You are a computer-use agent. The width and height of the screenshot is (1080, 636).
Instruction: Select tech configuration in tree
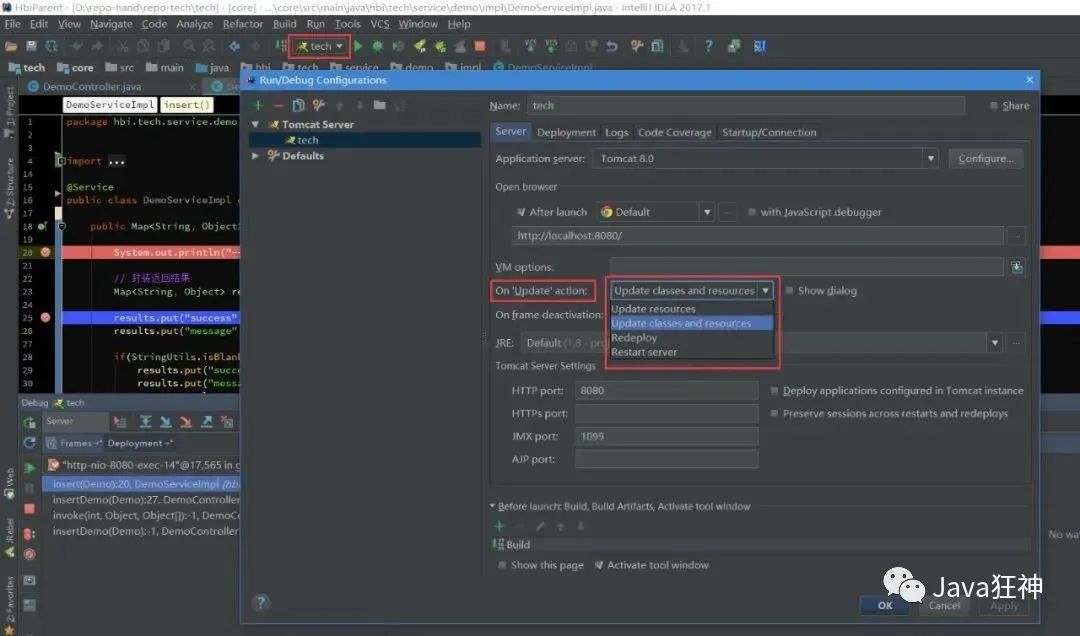[x=365, y=140]
